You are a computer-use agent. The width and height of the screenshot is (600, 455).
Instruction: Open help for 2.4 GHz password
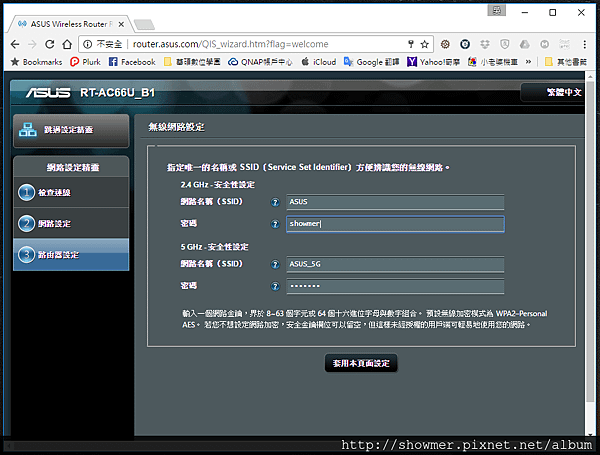(275, 224)
